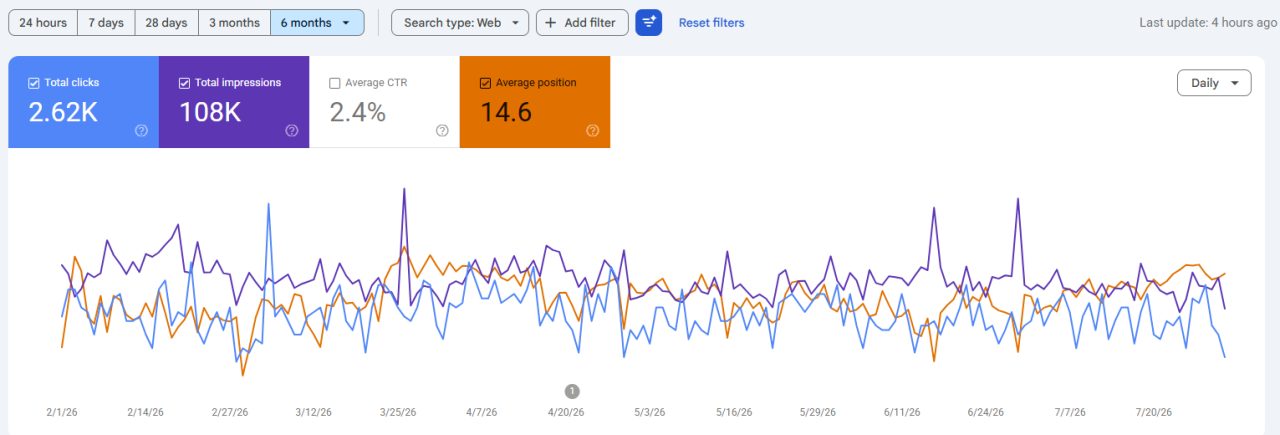Uncheck the Average position checkbox
1280x435 pixels.
(485, 83)
